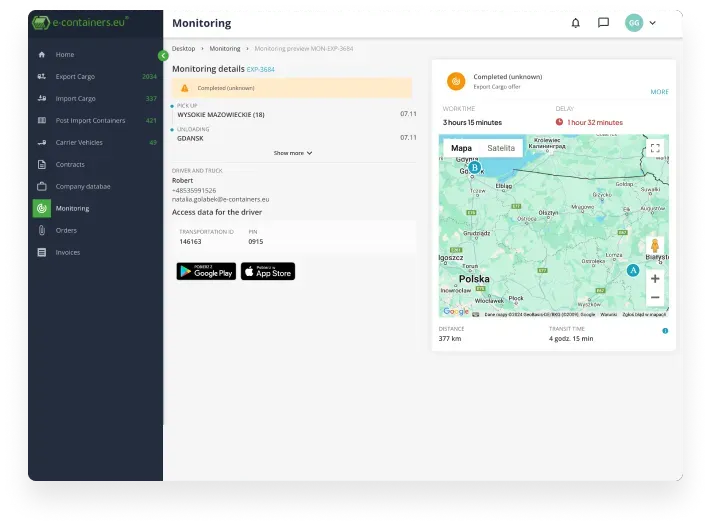
Task: Zoom out on the map
Action: pos(655,297)
